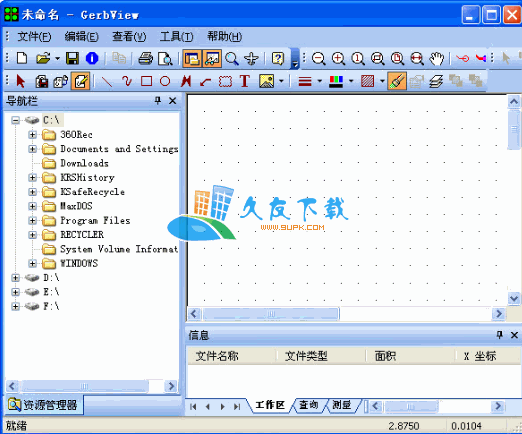Switch to the 测量 tab

coord(342,405)
